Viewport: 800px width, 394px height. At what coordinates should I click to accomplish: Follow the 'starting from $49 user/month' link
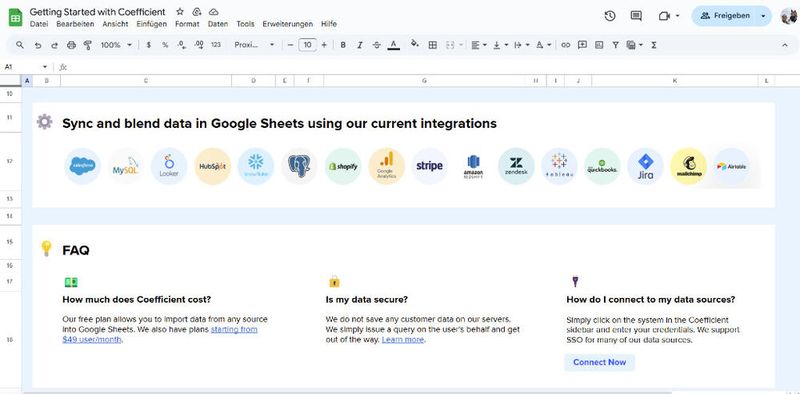point(160,334)
